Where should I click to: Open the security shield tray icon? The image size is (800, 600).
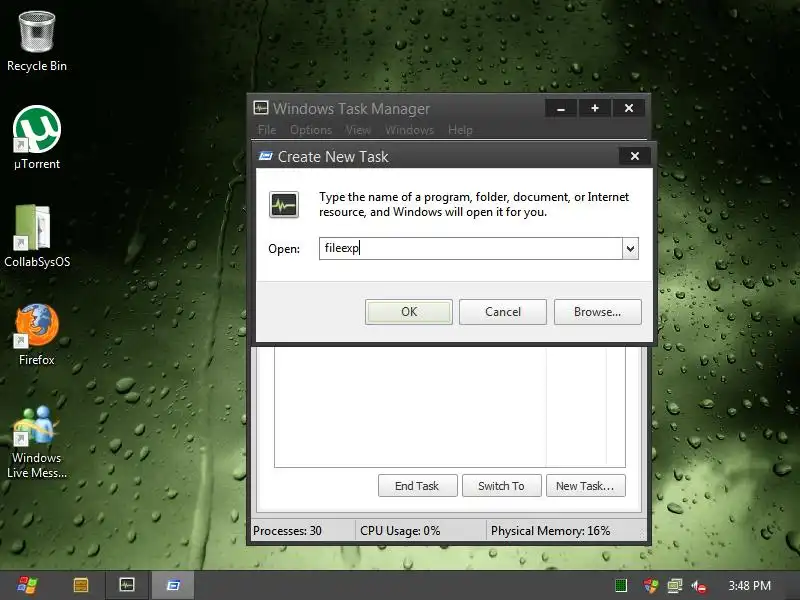[651, 586]
